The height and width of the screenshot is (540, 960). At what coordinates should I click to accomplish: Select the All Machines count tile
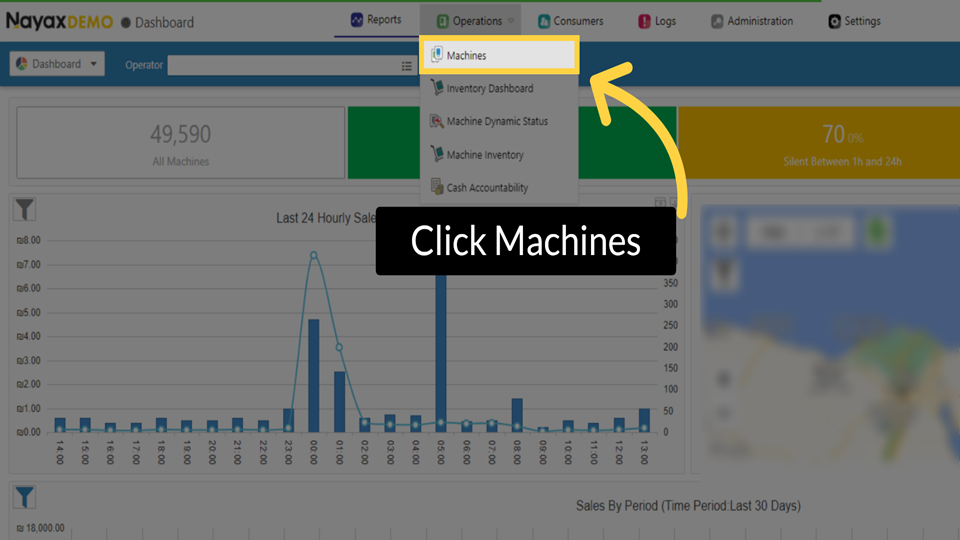point(180,143)
